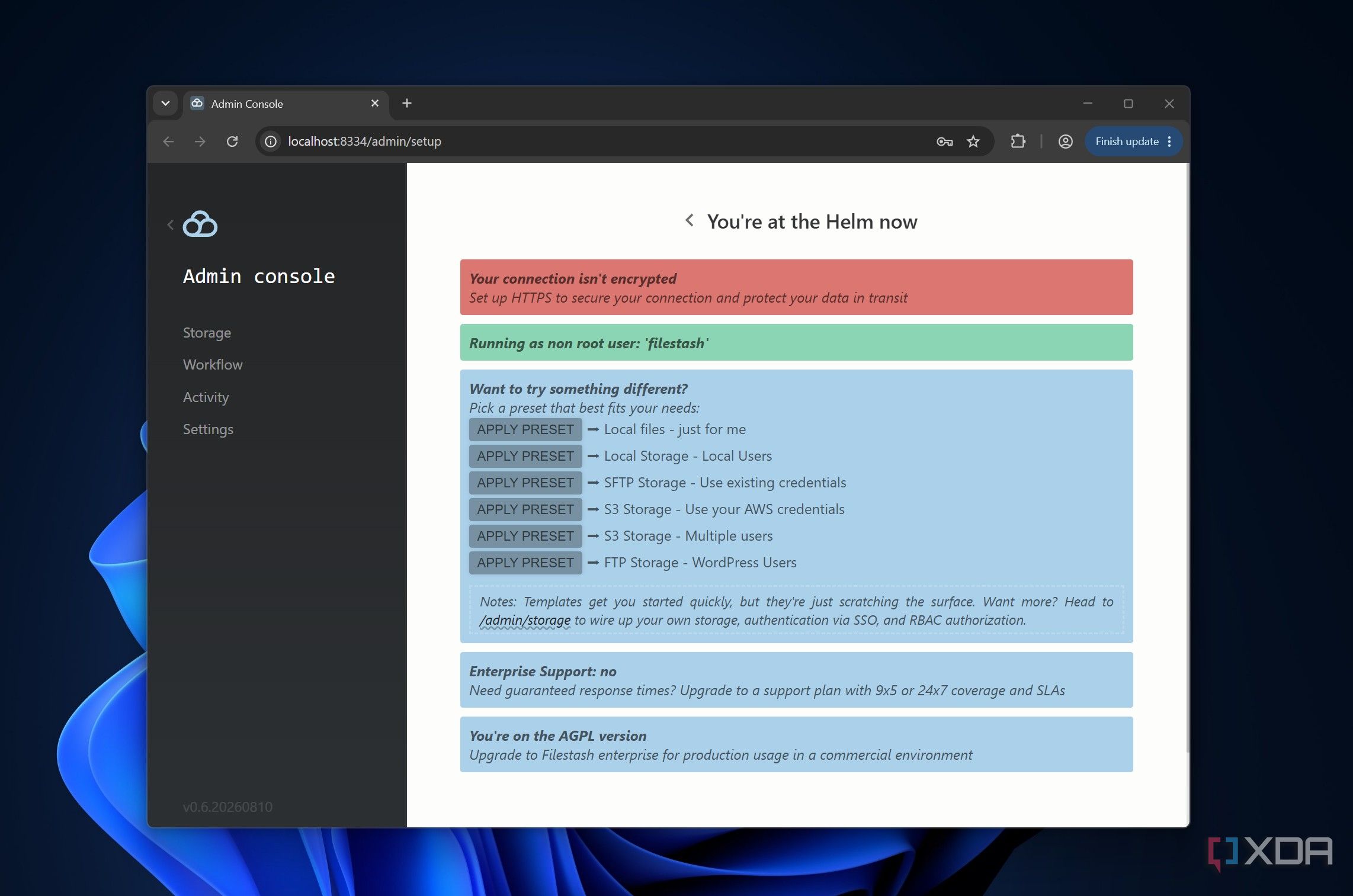Click the running as non root user banner
Screen dimensions: 1353x896
[796, 342]
